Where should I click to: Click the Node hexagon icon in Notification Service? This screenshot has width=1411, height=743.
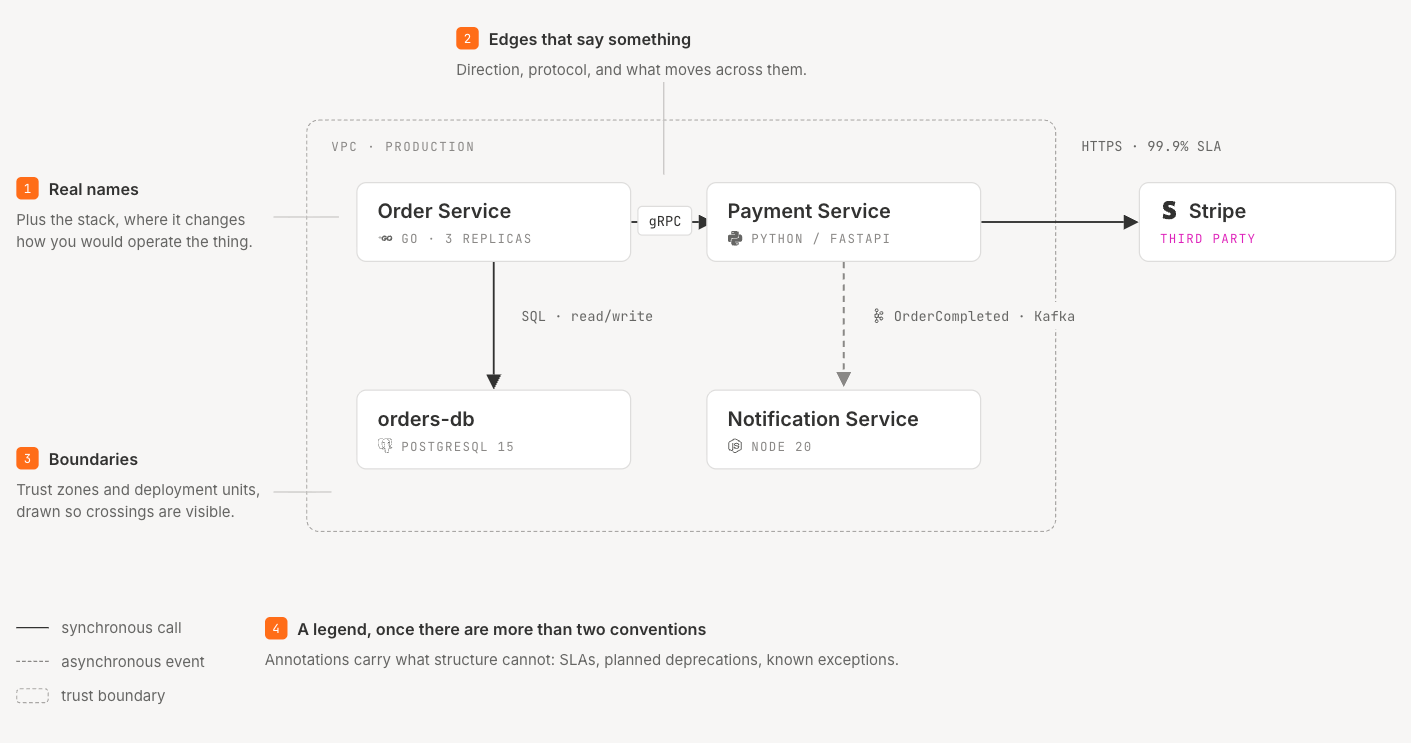pyautogui.click(x=735, y=447)
